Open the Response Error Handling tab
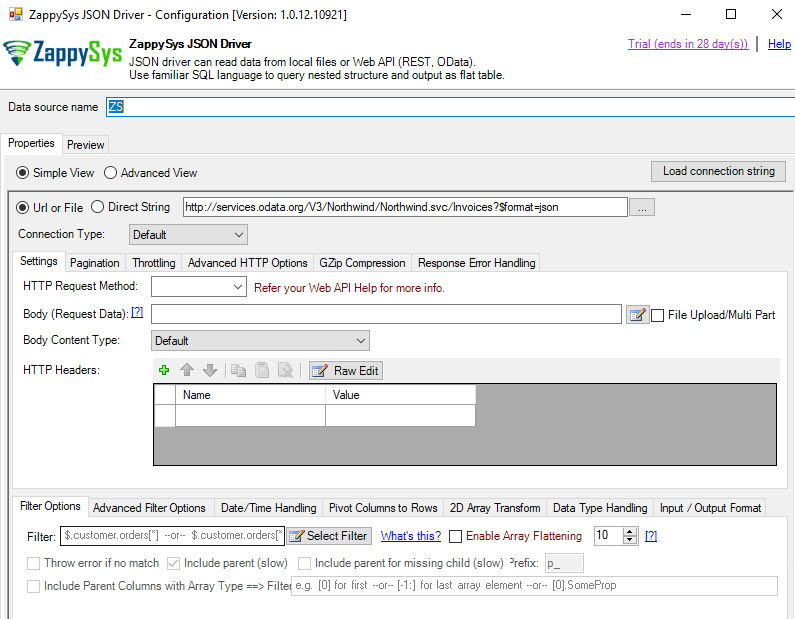The width and height of the screenshot is (795, 619). pyautogui.click(x=476, y=263)
